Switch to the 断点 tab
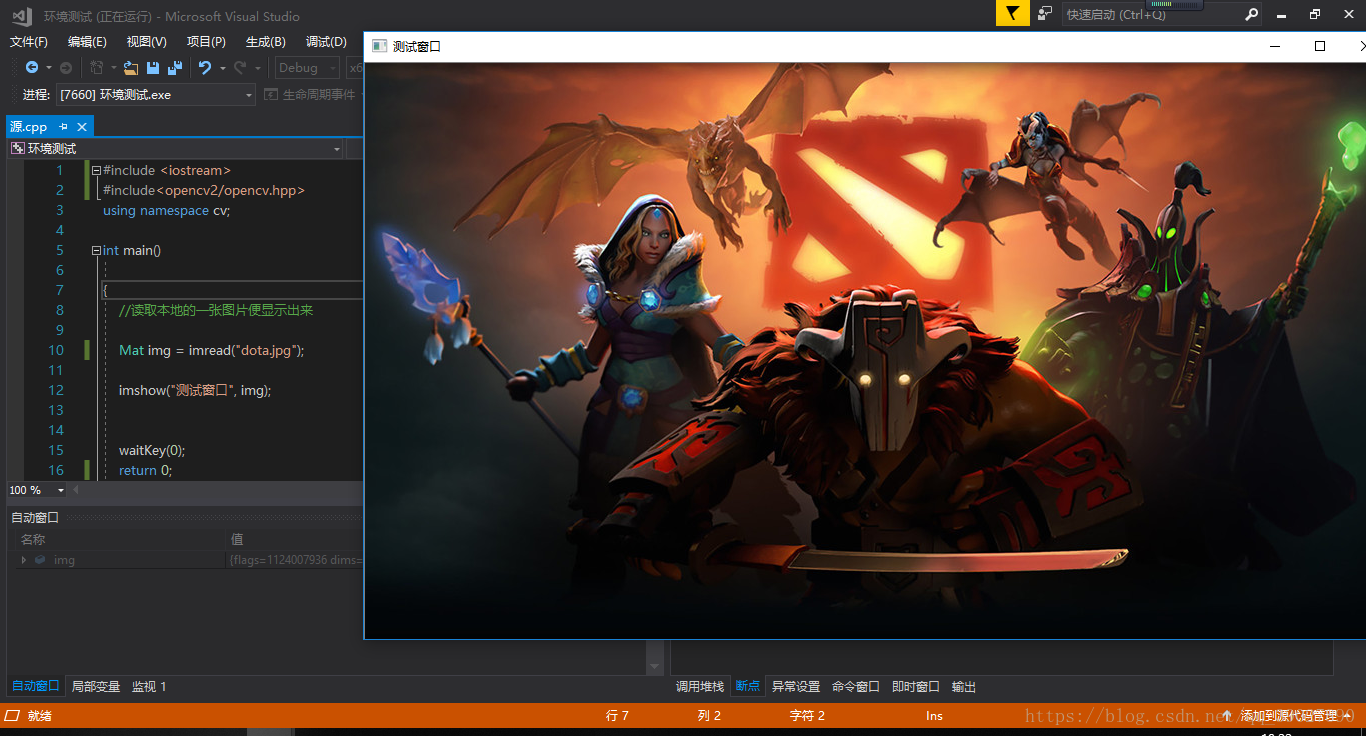1366x736 pixels. pos(748,686)
